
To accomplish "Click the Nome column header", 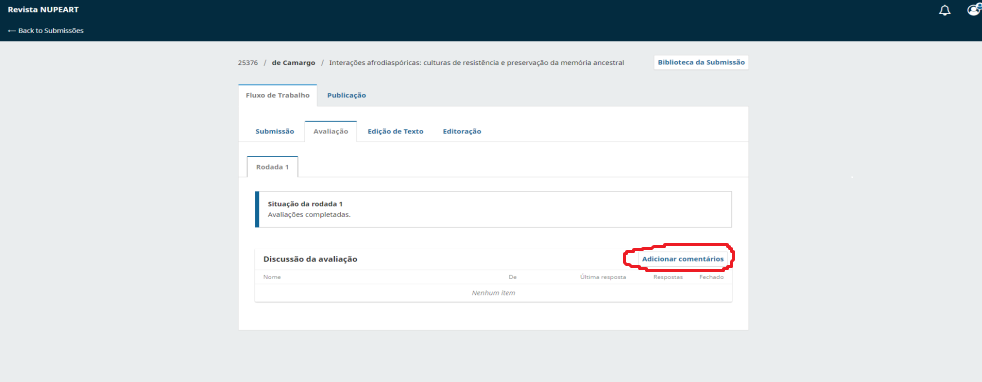I will tap(272, 277).
